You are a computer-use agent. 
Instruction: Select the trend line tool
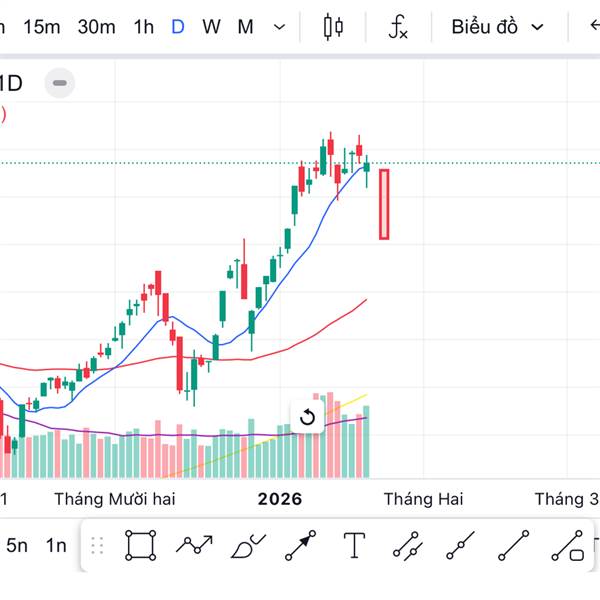[514, 545]
